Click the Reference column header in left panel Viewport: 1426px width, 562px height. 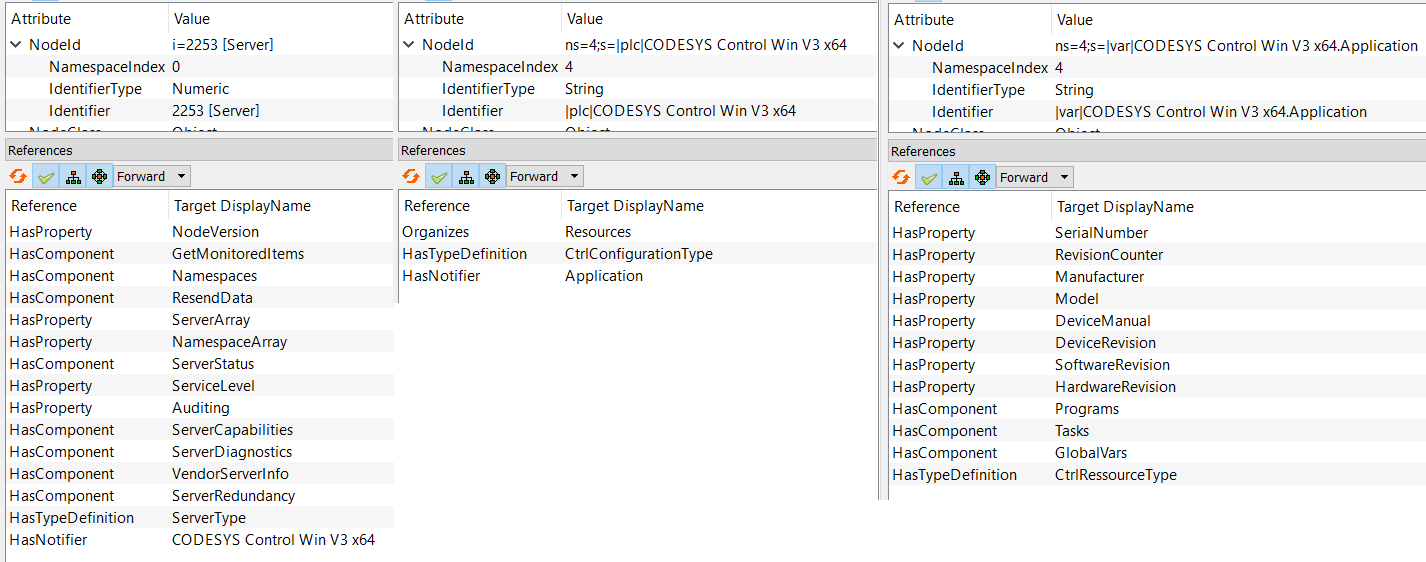pyautogui.click(x=44, y=206)
